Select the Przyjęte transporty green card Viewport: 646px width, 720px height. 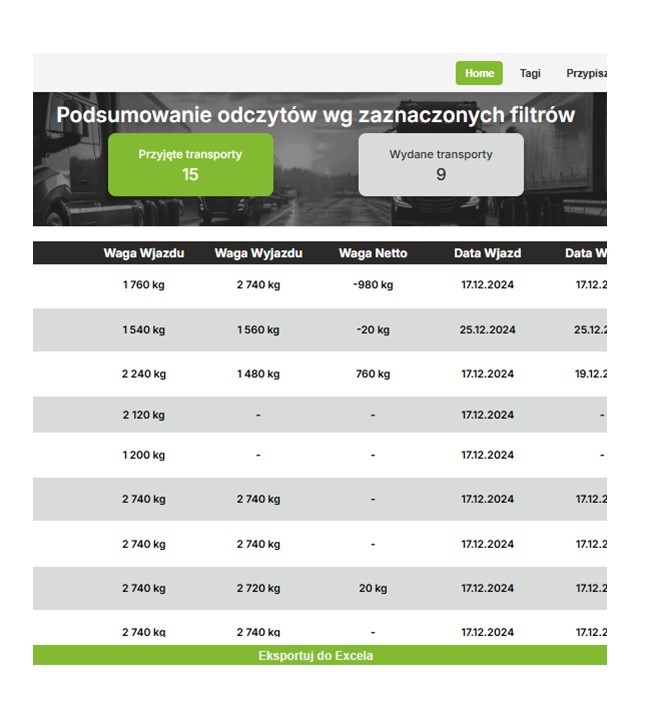[x=190, y=165]
